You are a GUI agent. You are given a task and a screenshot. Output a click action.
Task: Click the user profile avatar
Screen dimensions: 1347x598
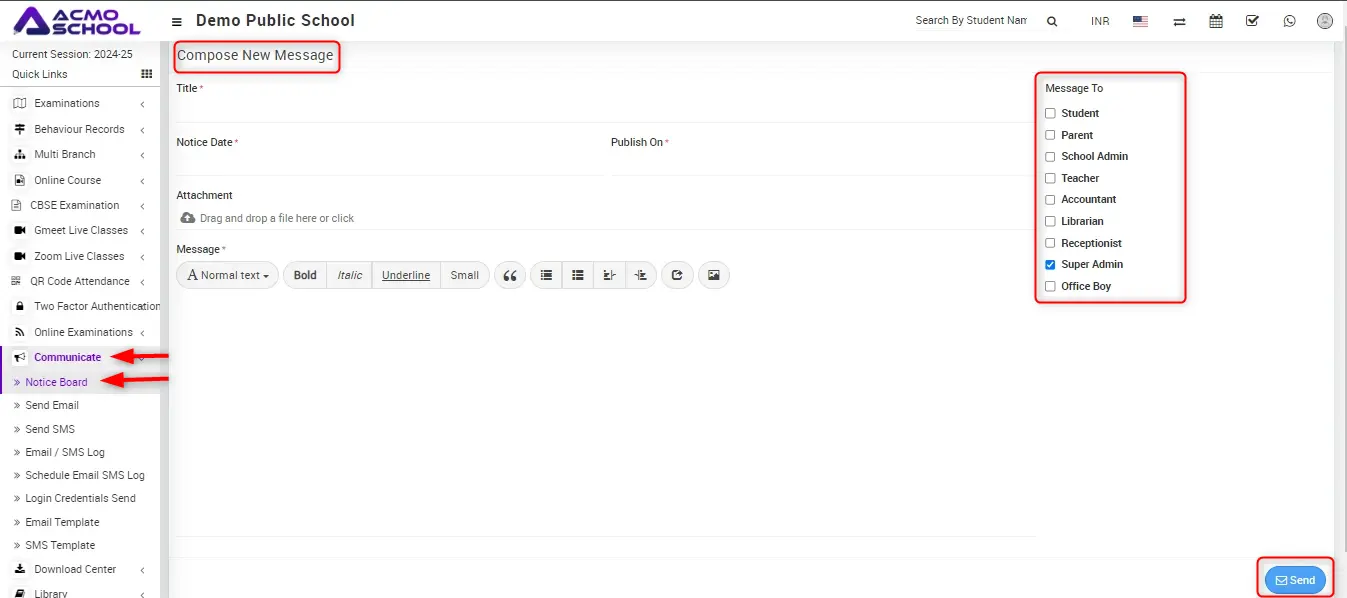(1325, 21)
